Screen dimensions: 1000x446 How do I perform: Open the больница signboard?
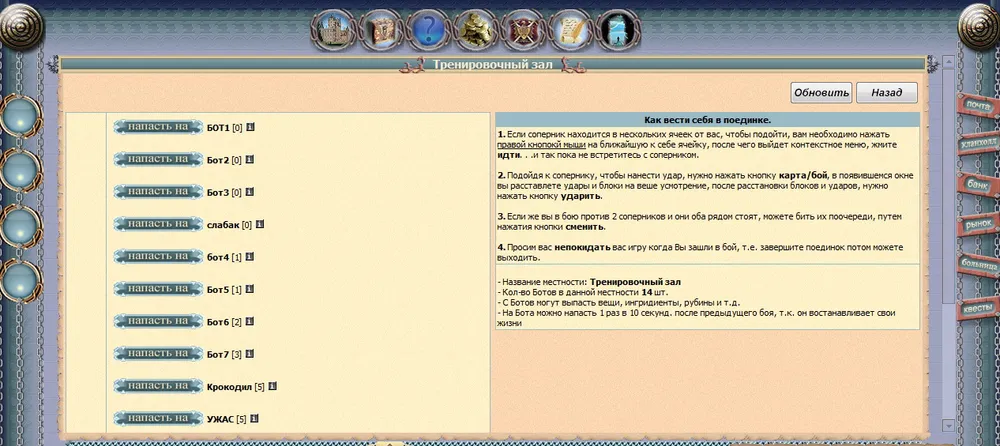(x=978, y=264)
